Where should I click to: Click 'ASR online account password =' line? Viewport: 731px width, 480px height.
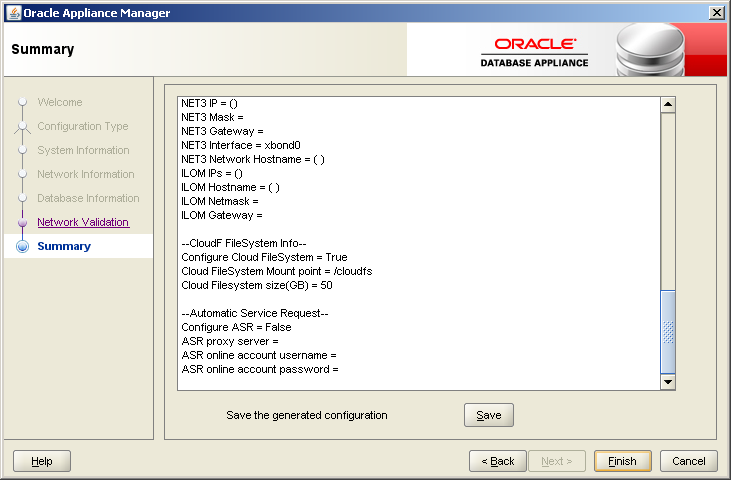pyautogui.click(x=260, y=369)
